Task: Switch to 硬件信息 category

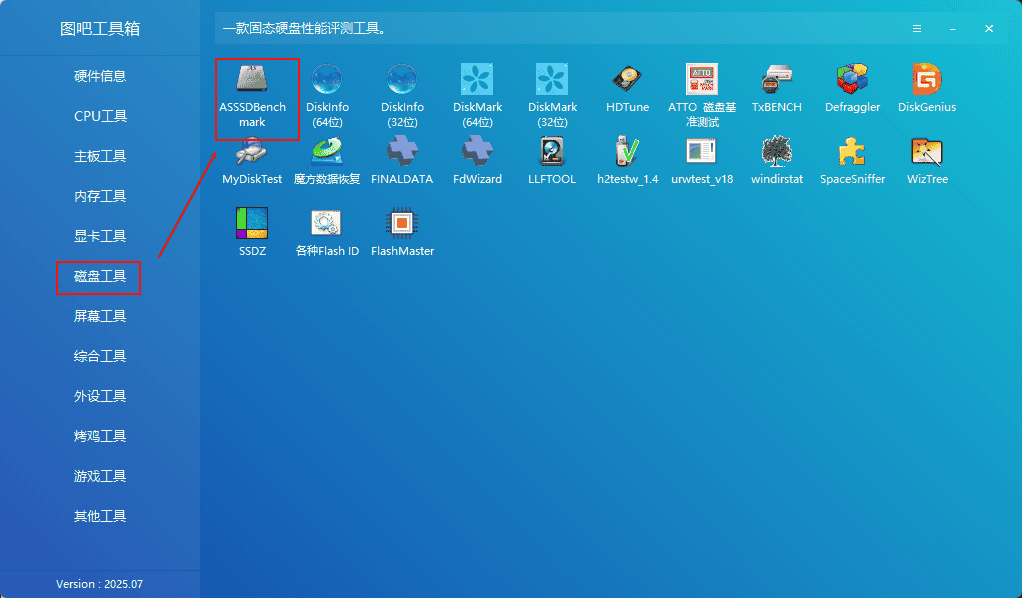Action: coord(100,76)
